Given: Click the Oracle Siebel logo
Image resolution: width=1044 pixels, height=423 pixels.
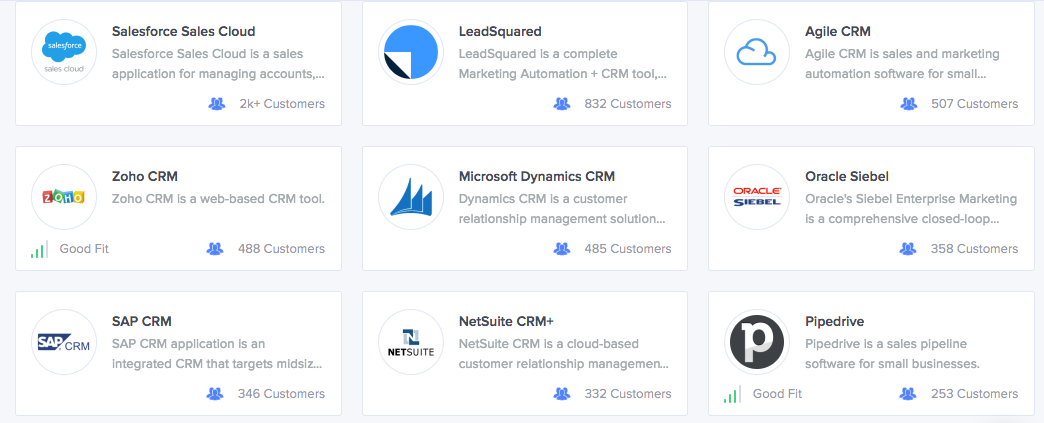Looking at the screenshot, I should [756, 197].
